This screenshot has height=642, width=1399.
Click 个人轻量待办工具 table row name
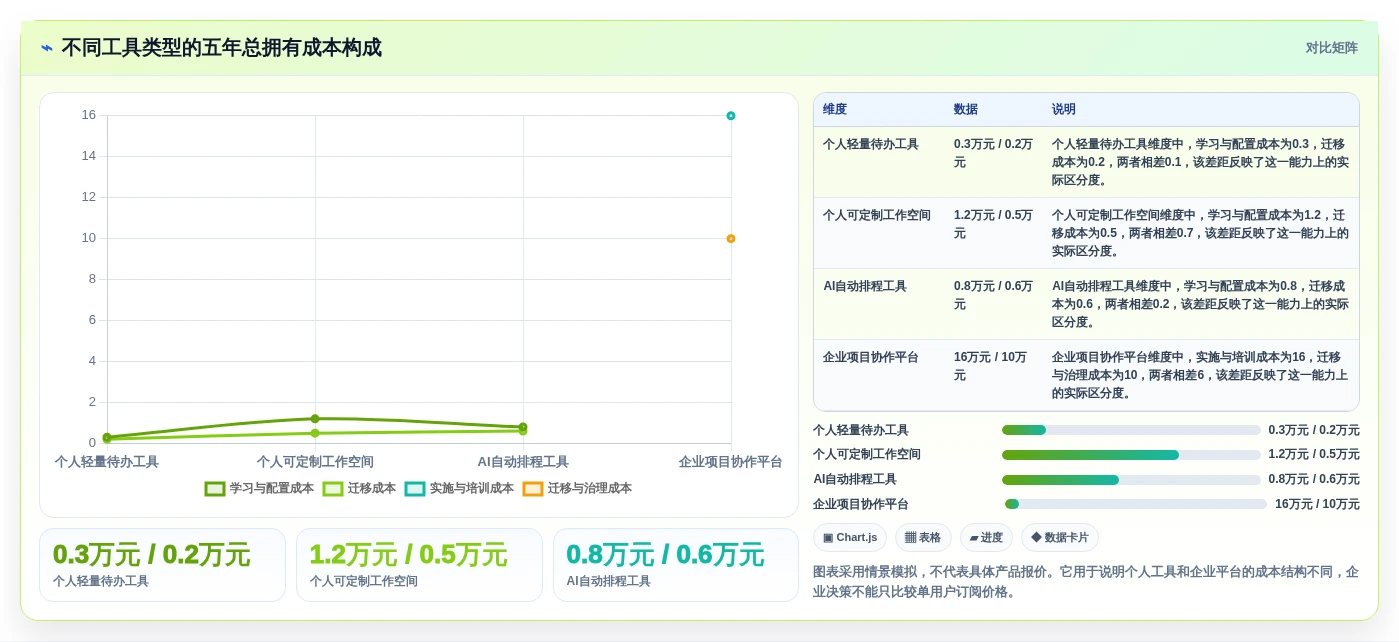(871, 145)
